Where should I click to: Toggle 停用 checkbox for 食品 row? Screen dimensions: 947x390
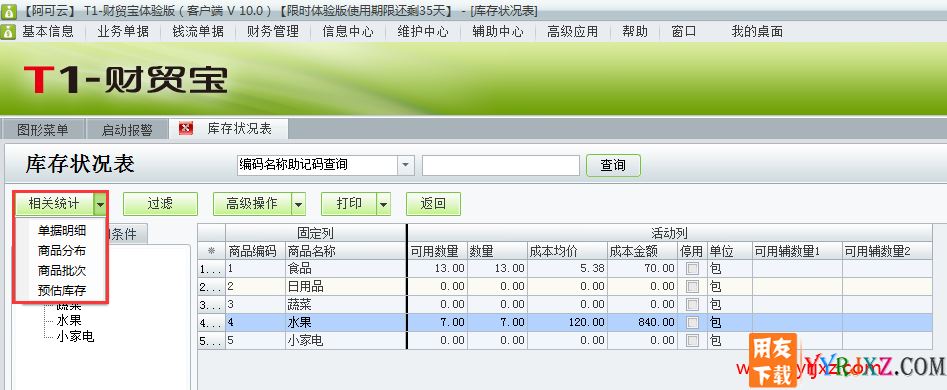692,269
